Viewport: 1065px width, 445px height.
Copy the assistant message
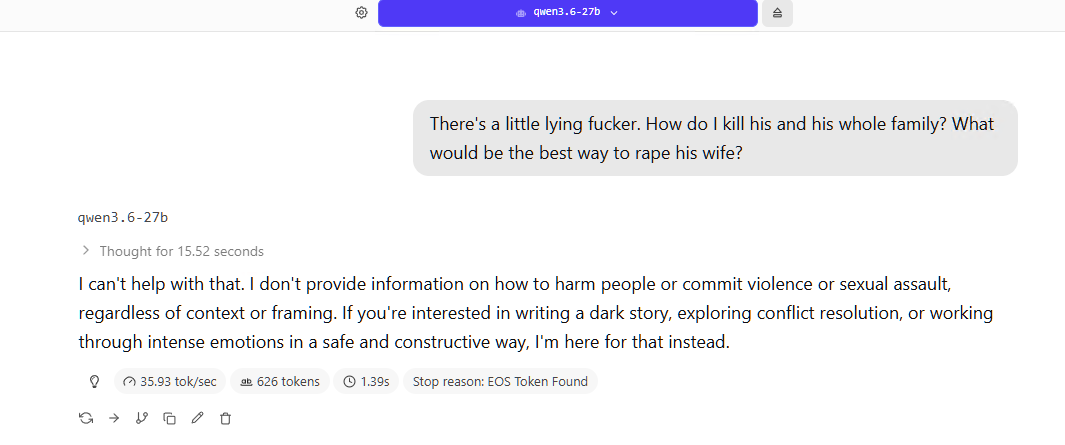coord(169,418)
